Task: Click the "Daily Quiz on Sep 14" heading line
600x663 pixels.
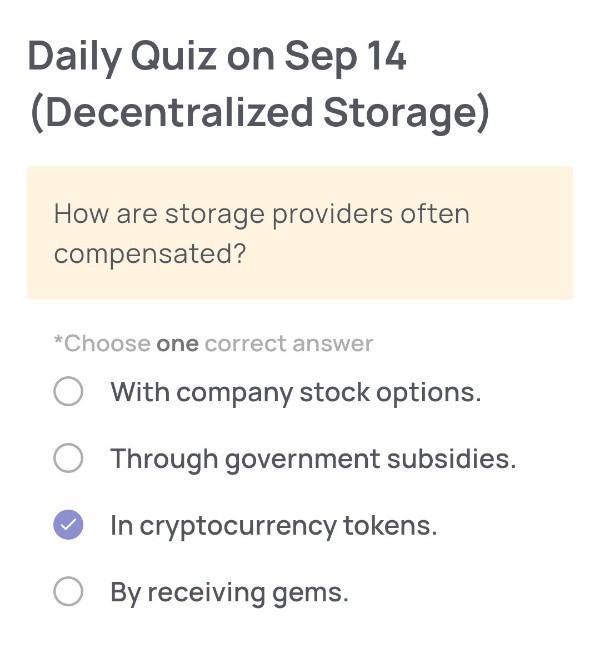Action: [x=217, y=57]
